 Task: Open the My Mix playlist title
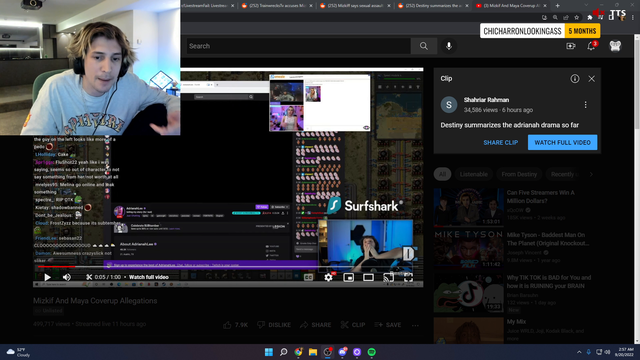[x=516, y=322]
